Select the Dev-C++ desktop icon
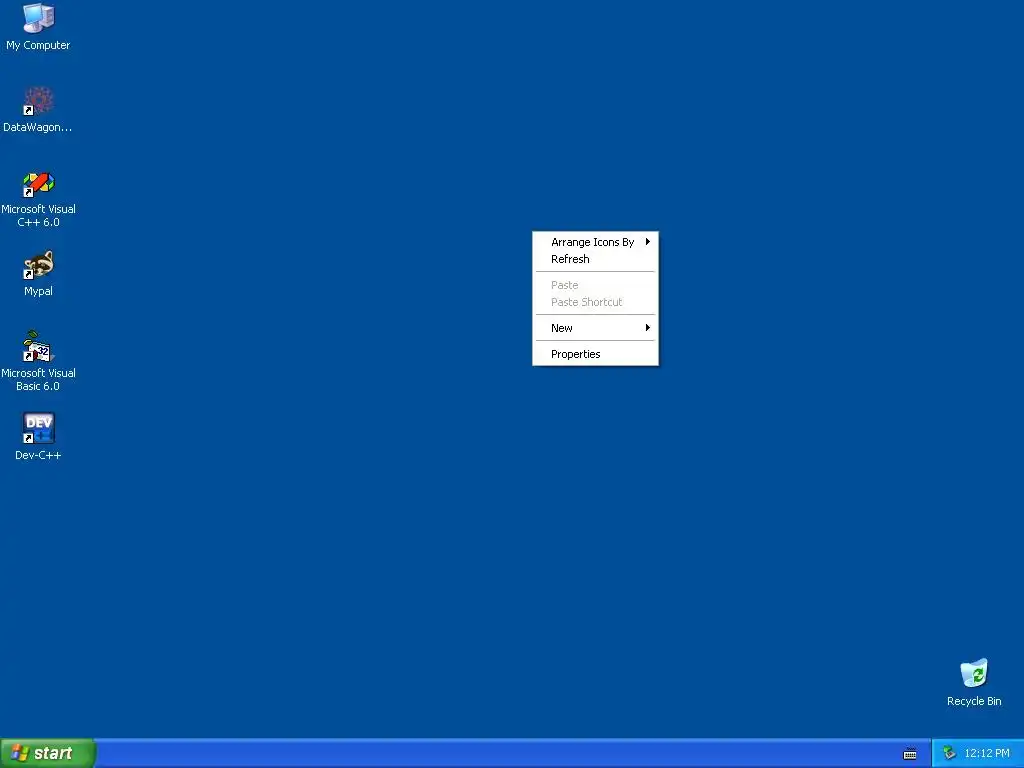Screen dimensions: 1024x768 tap(38, 428)
